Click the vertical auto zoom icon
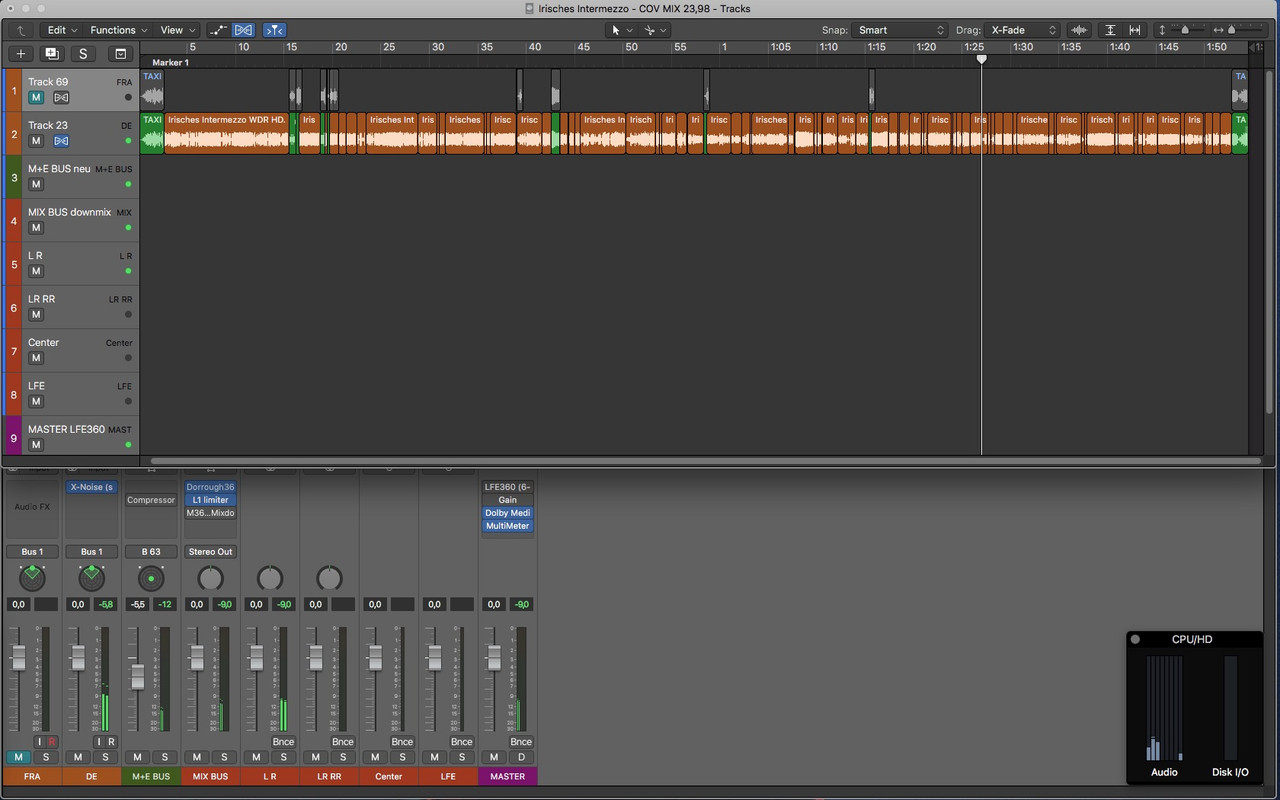The image size is (1280, 800). pyautogui.click(x=1110, y=30)
